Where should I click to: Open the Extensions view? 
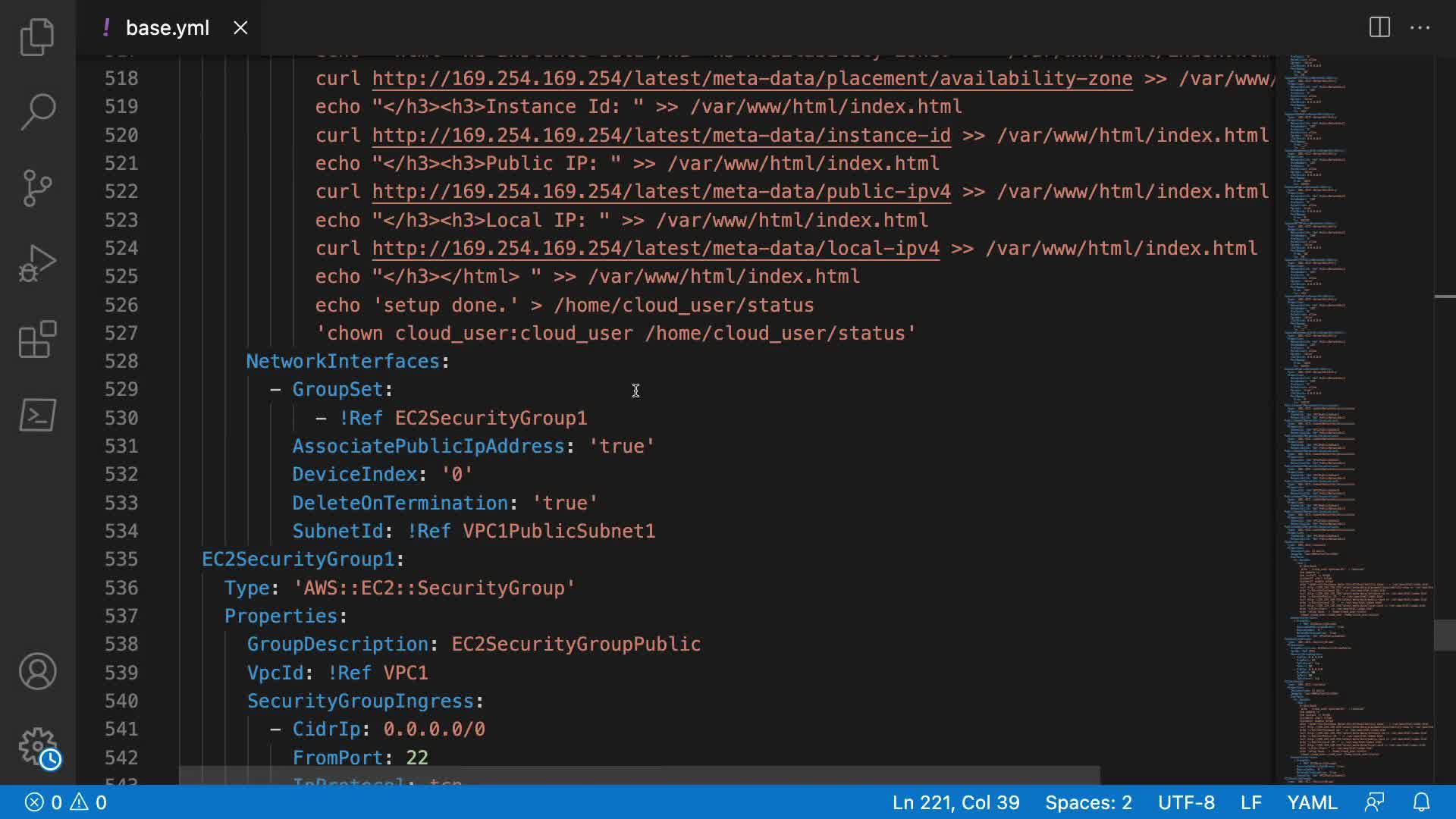pos(37,339)
